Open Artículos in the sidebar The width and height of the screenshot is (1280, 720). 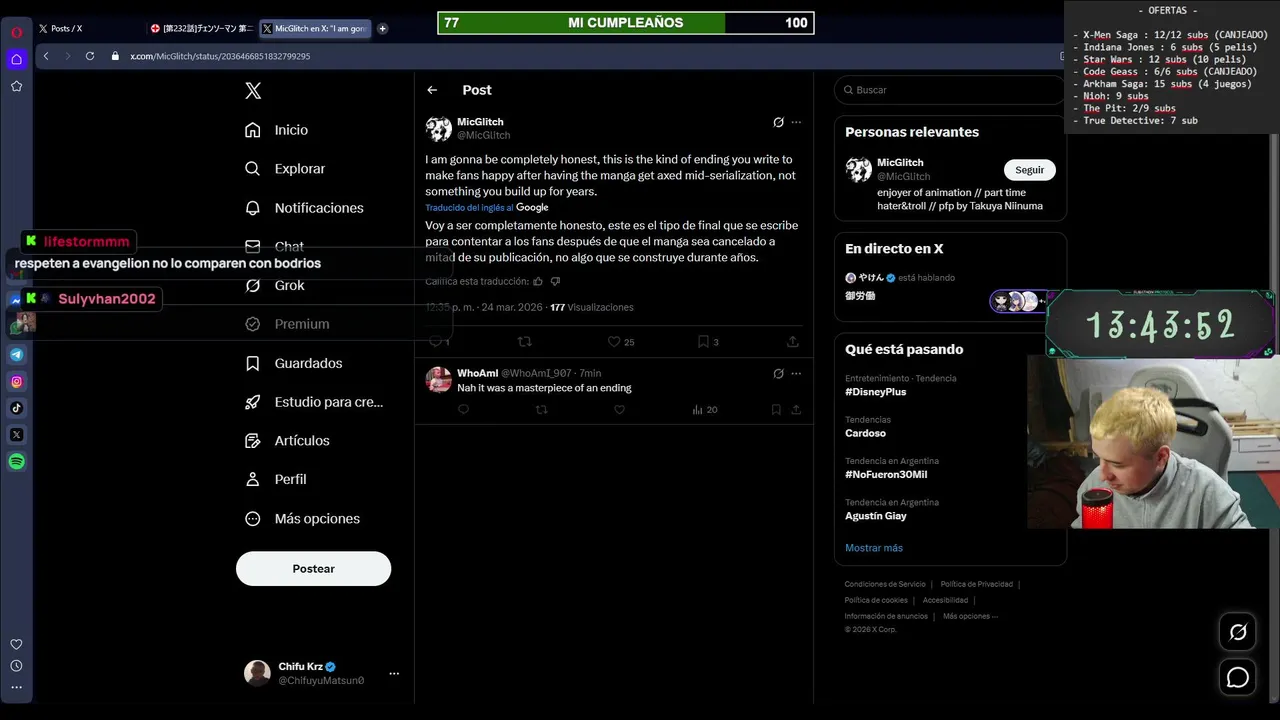tap(287, 441)
